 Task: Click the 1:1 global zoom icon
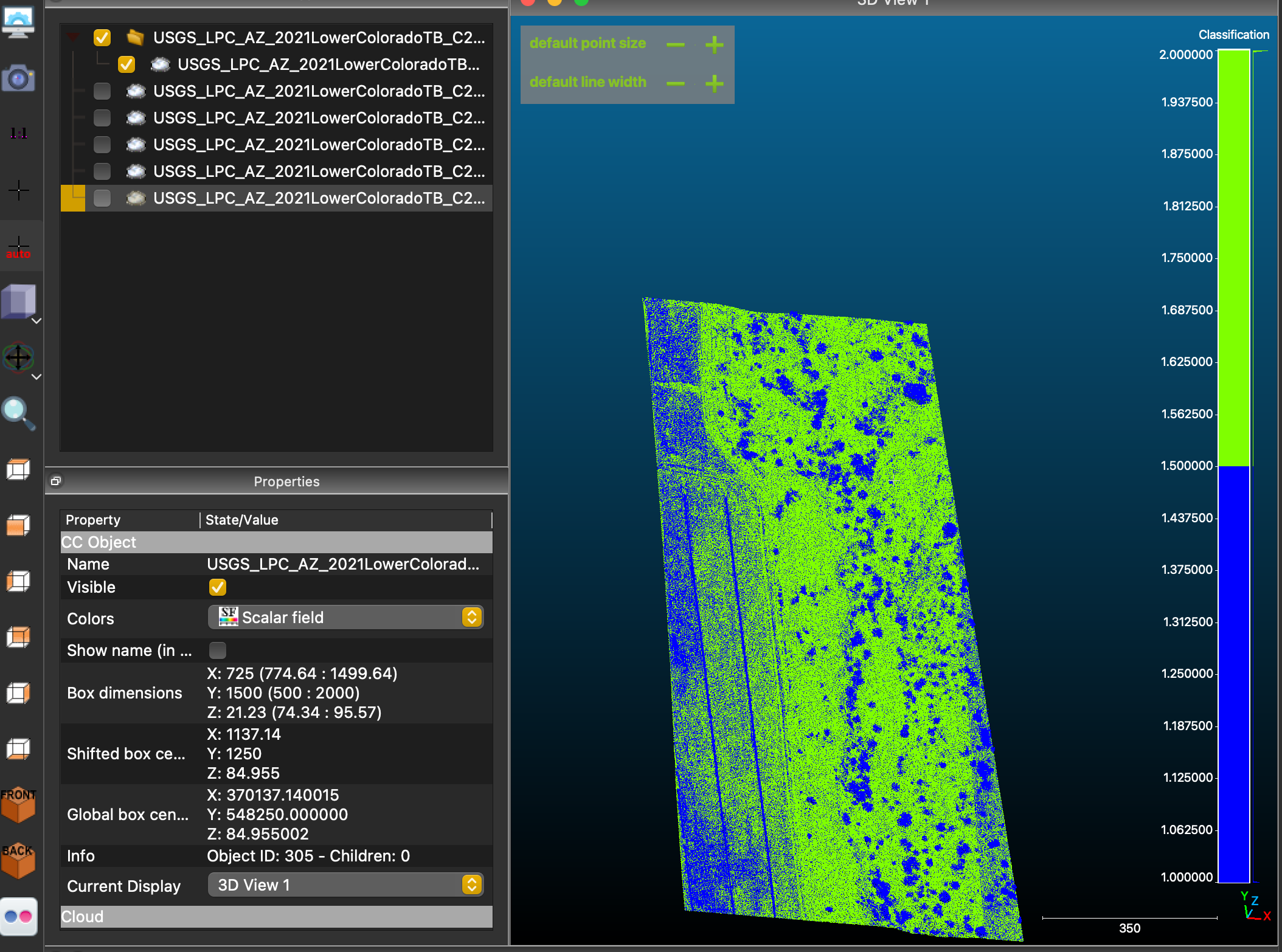(x=18, y=133)
